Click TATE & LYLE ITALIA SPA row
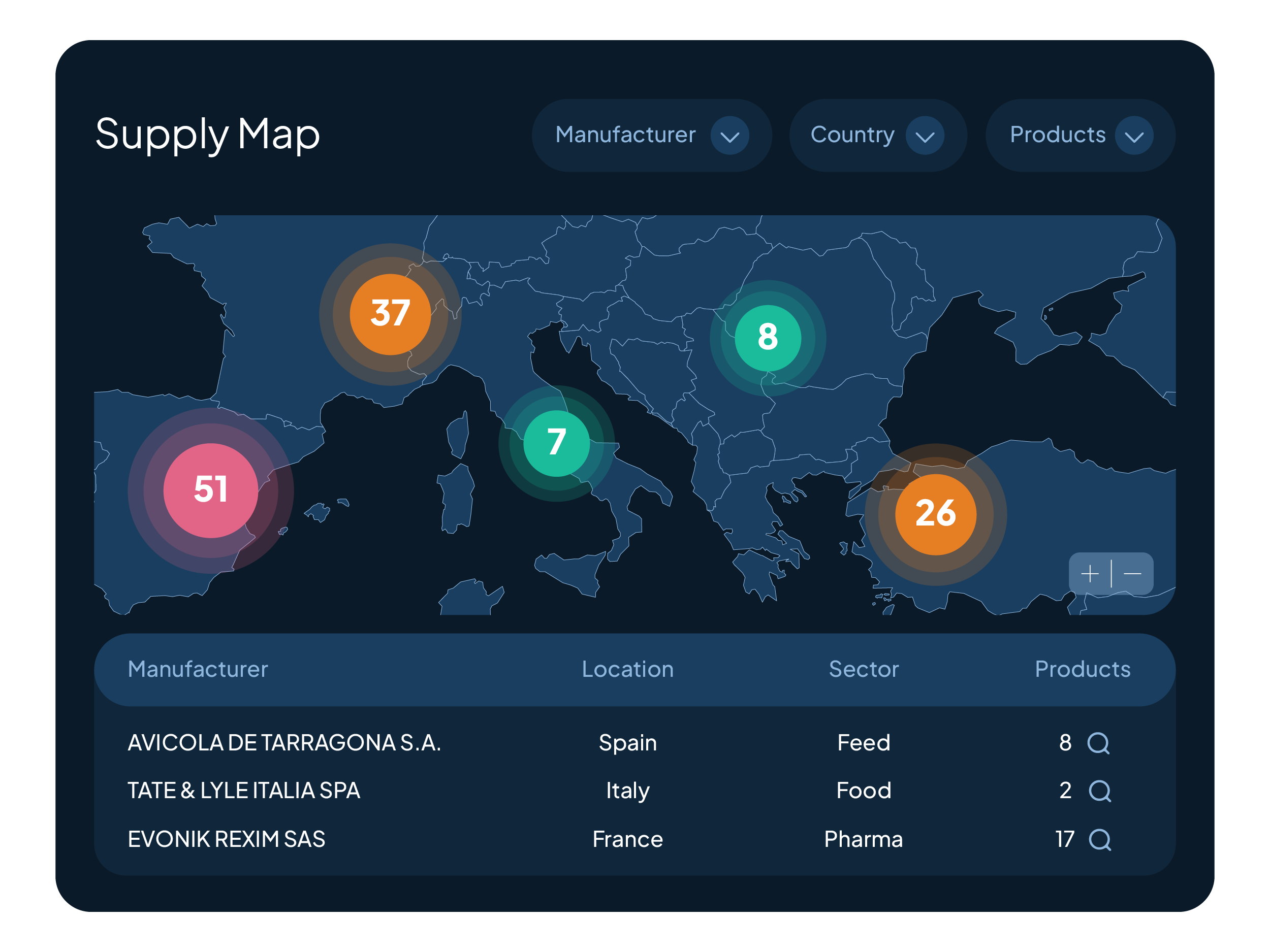 [243, 790]
